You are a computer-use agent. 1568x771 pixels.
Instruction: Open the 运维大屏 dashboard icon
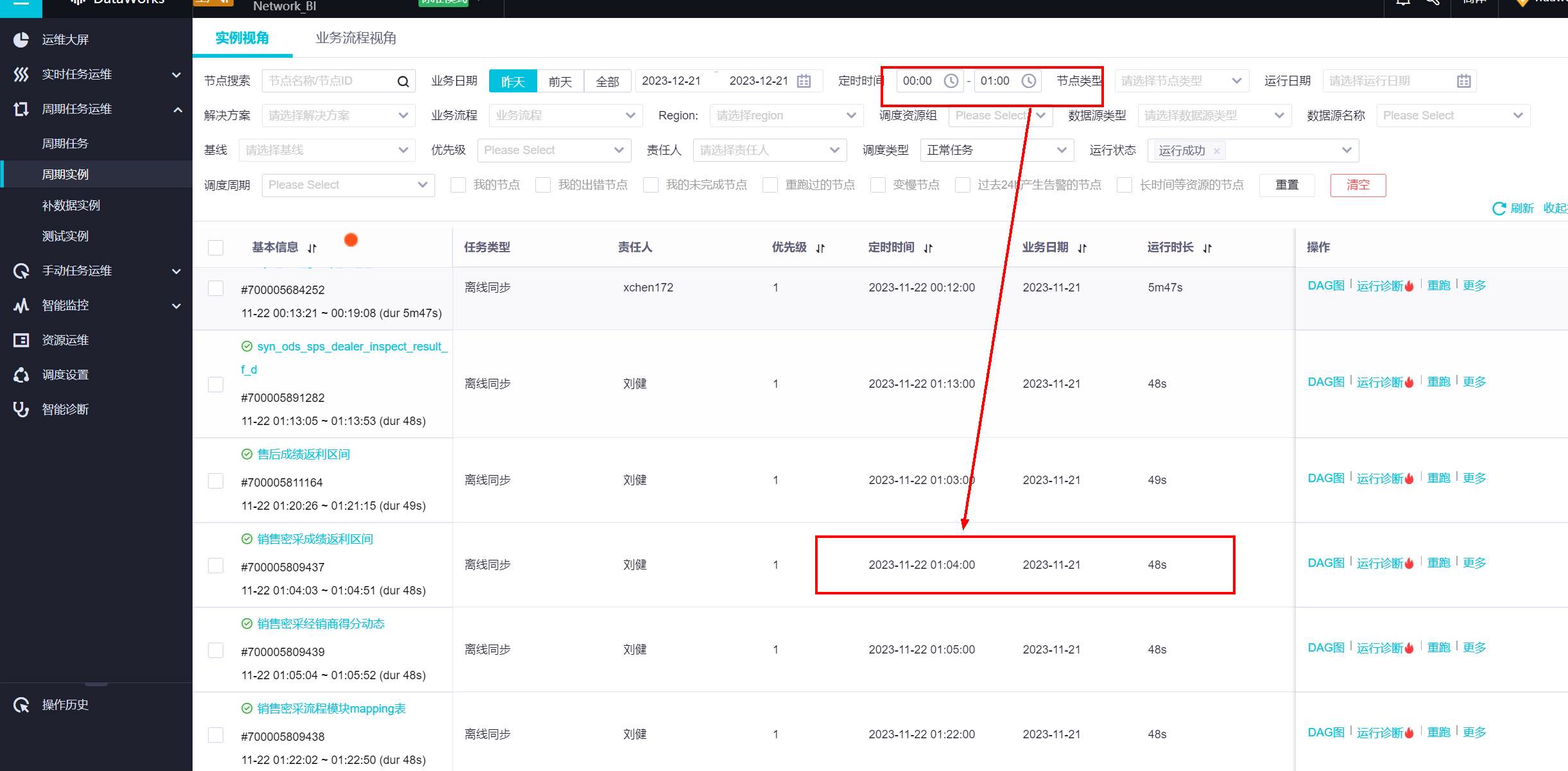pos(21,40)
